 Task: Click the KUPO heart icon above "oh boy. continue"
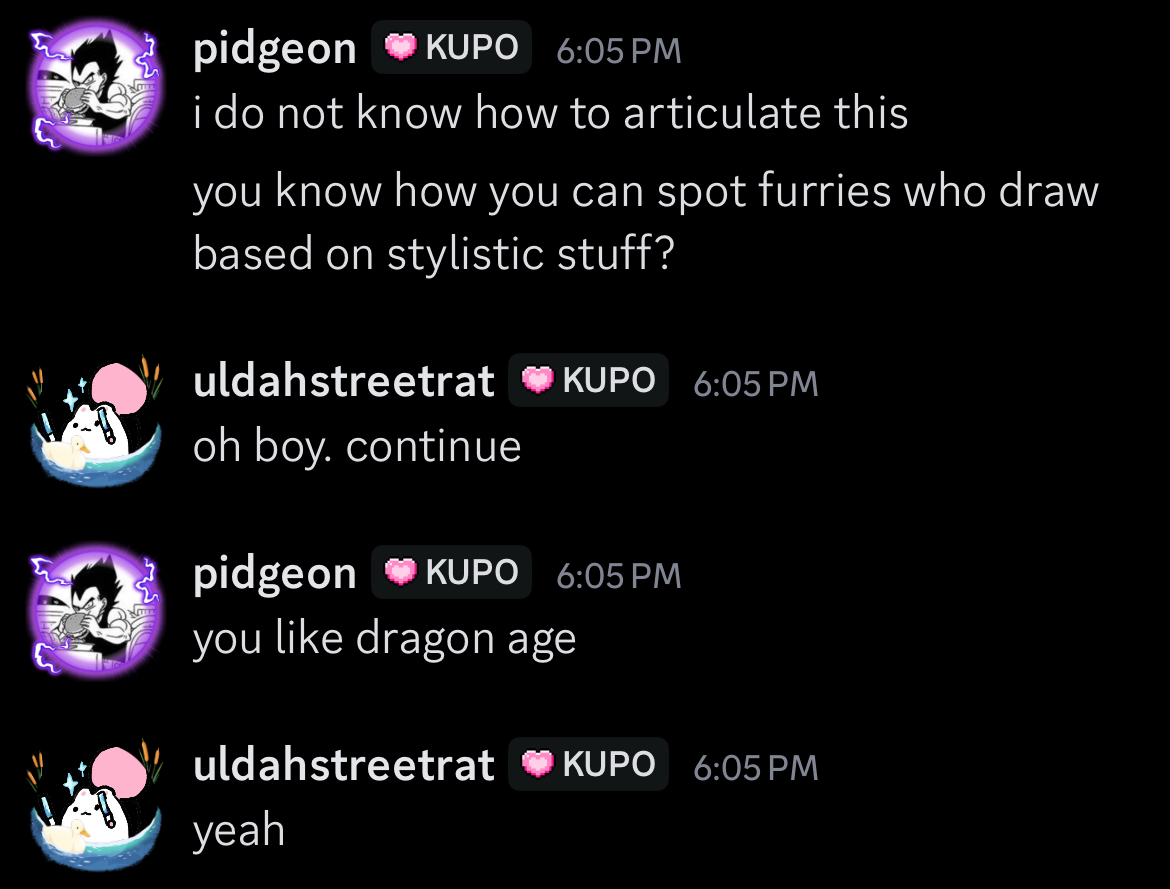[x=538, y=381]
